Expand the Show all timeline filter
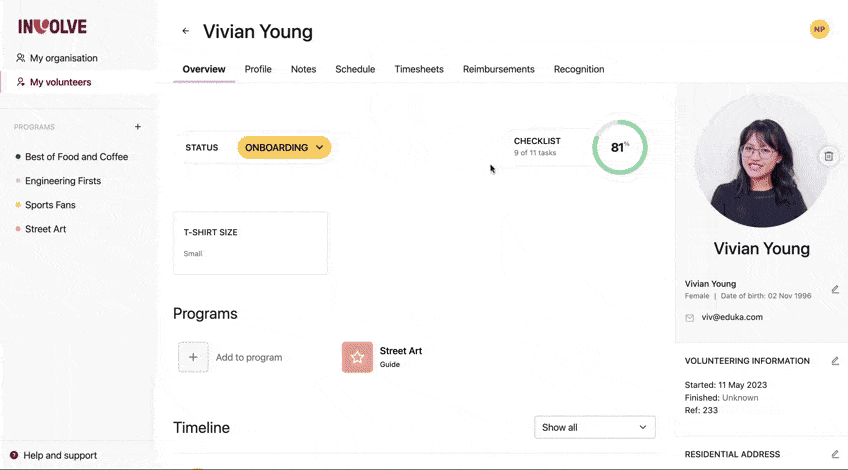The height and width of the screenshot is (470, 848). [x=594, y=427]
